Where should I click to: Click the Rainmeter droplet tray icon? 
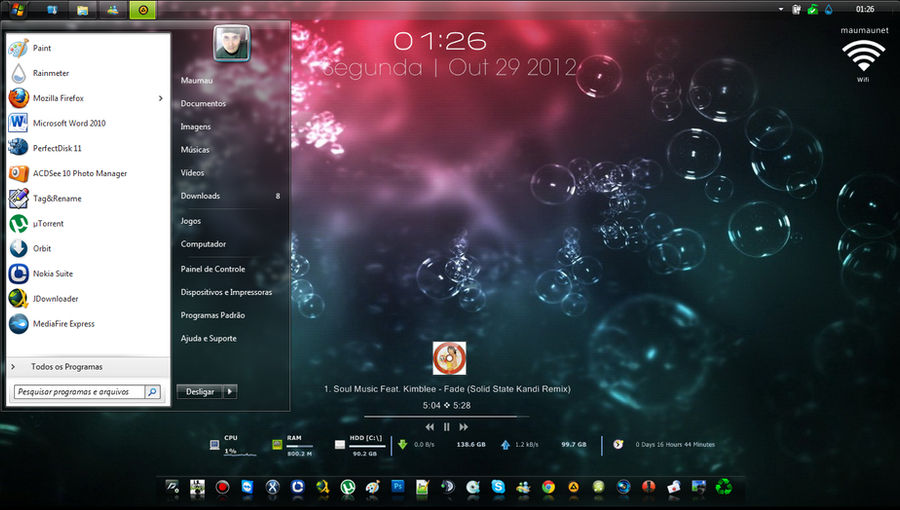pos(829,9)
